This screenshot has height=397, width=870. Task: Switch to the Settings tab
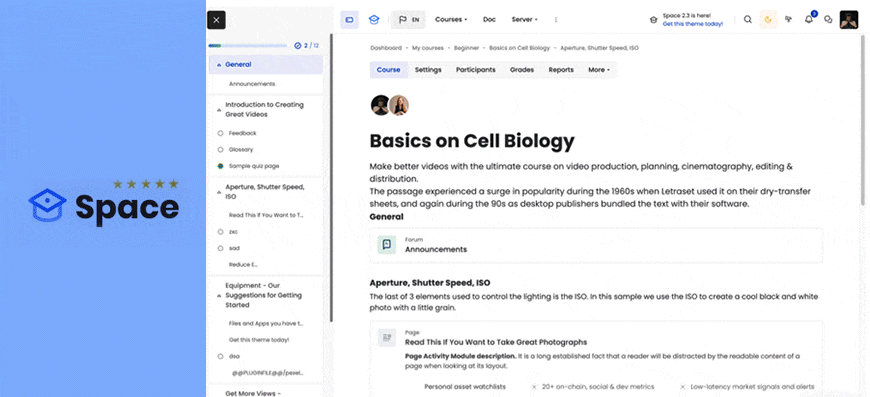tap(428, 70)
